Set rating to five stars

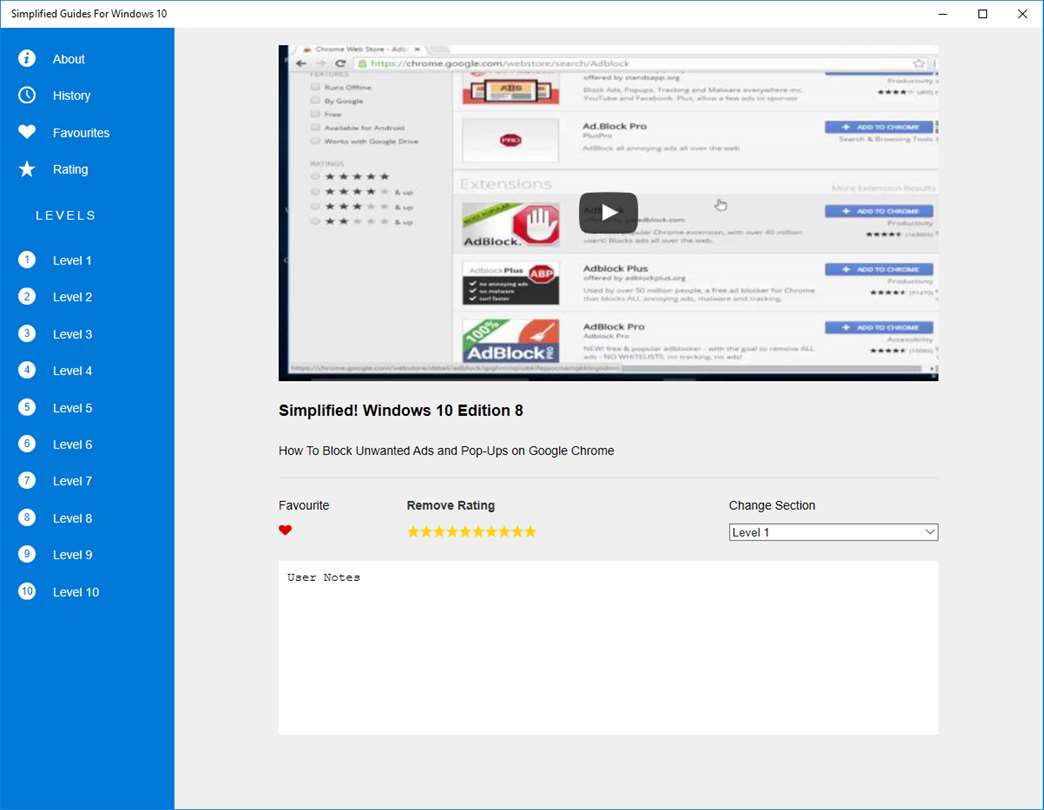(465, 531)
